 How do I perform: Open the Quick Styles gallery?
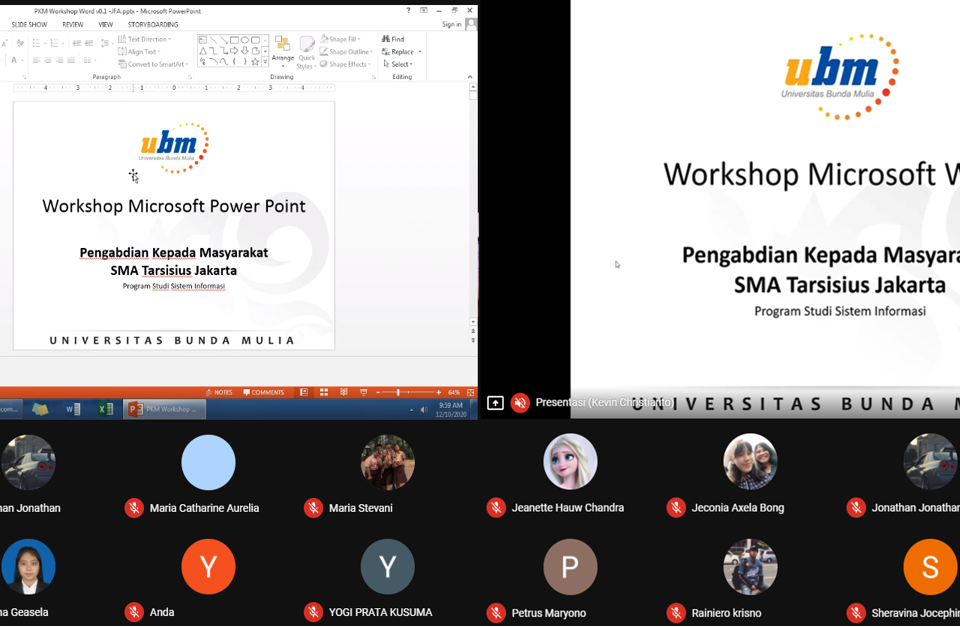click(307, 53)
